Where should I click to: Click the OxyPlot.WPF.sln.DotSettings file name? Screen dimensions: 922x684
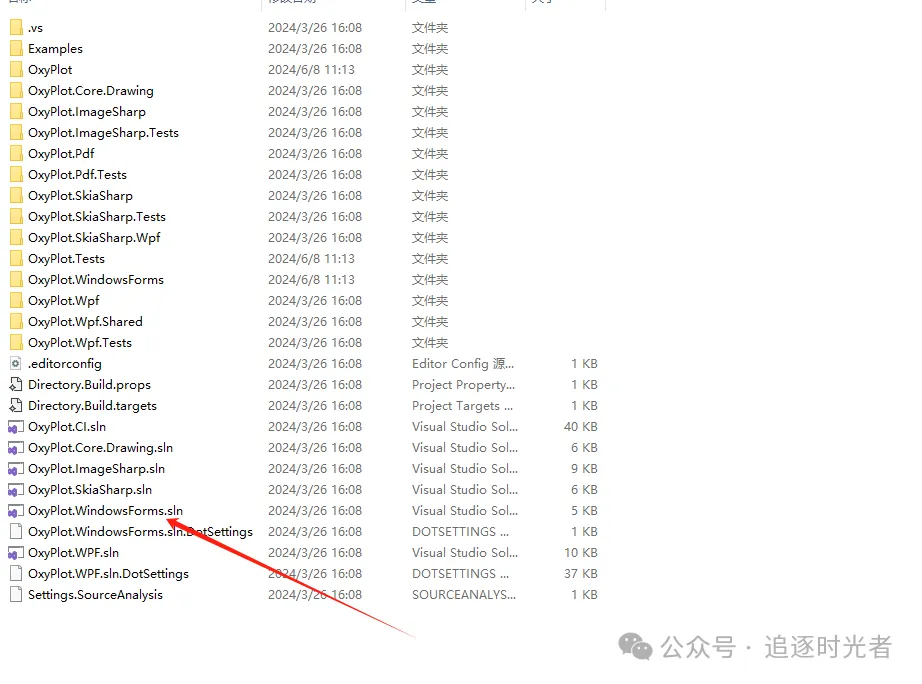point(108,574)
